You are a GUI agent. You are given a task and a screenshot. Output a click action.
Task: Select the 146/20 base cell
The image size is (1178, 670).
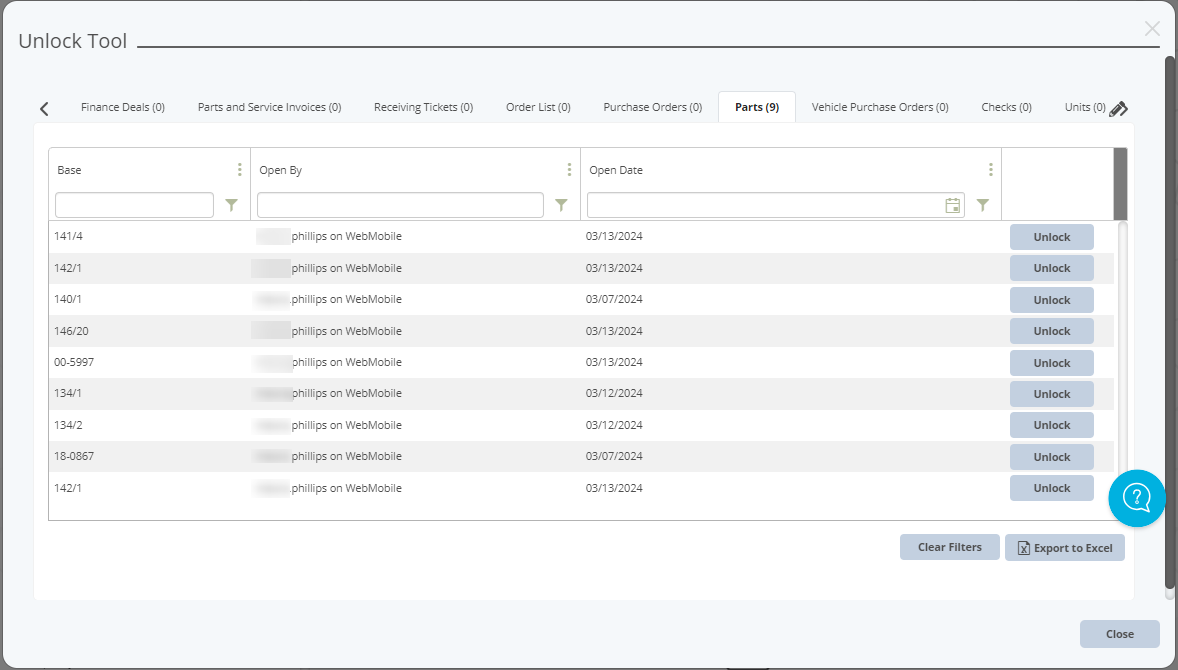point(71,330)
